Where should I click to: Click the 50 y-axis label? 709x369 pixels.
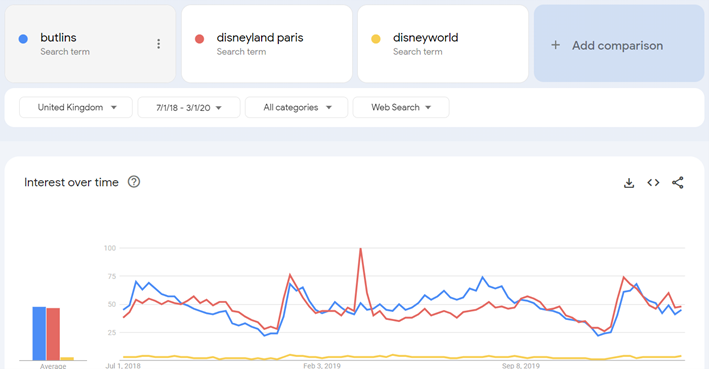pos(112,304)
